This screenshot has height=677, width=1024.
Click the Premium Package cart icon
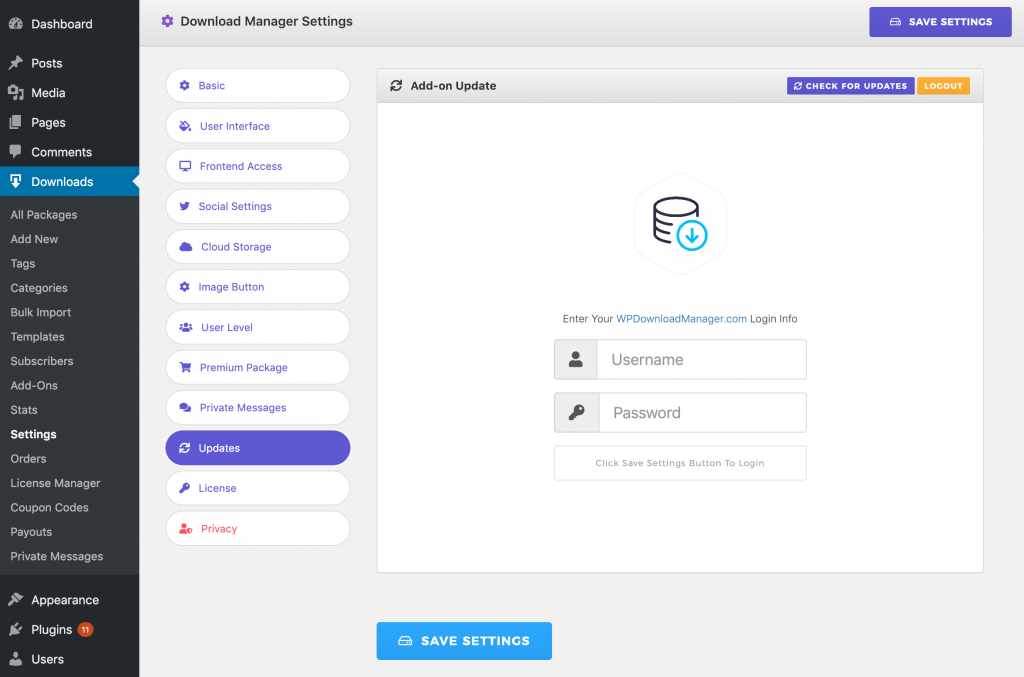(x=185, y=368)
